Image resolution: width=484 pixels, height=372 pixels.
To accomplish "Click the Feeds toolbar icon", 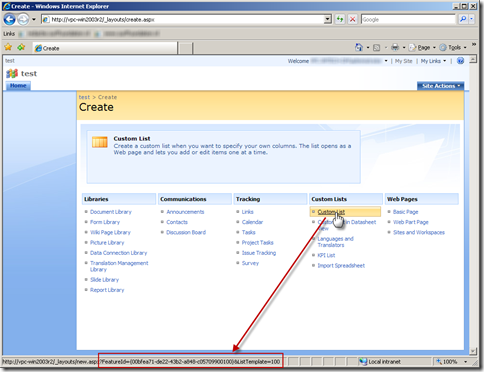I will 376,48.
